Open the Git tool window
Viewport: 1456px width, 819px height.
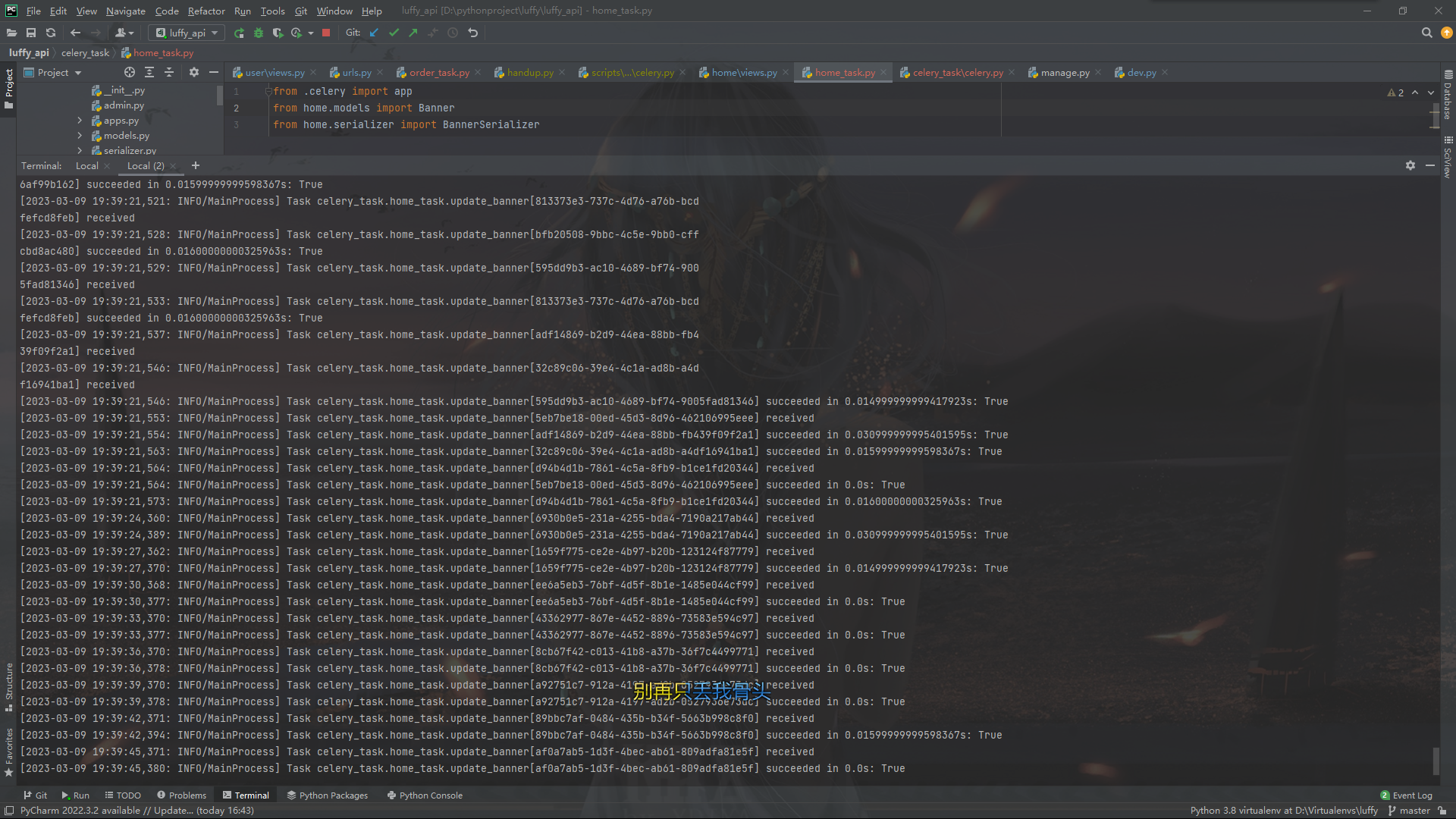(x=35, y=795)
